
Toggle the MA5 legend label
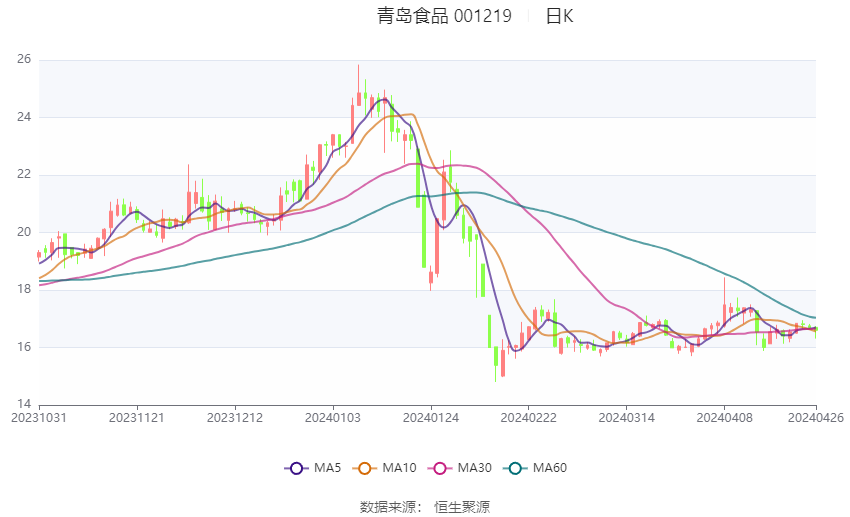click(328, 468)
